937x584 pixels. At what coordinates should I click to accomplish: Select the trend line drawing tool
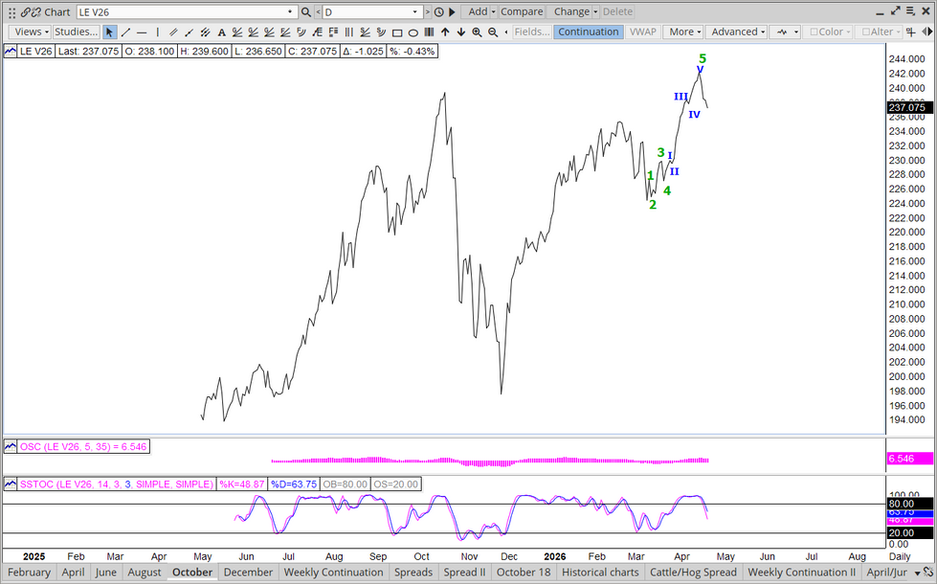tap(125, 32)
